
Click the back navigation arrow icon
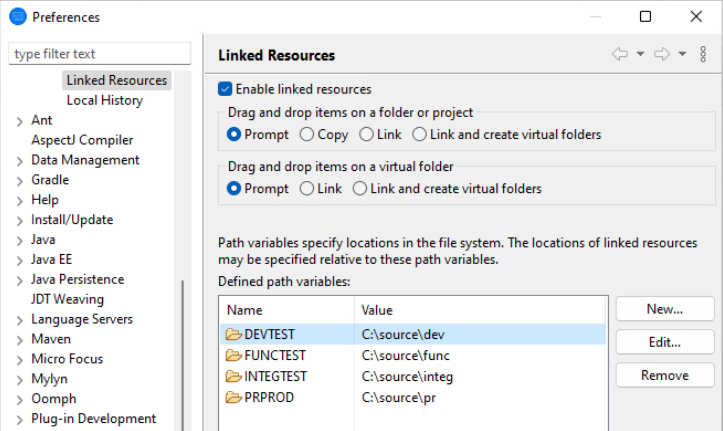point(620,54)
